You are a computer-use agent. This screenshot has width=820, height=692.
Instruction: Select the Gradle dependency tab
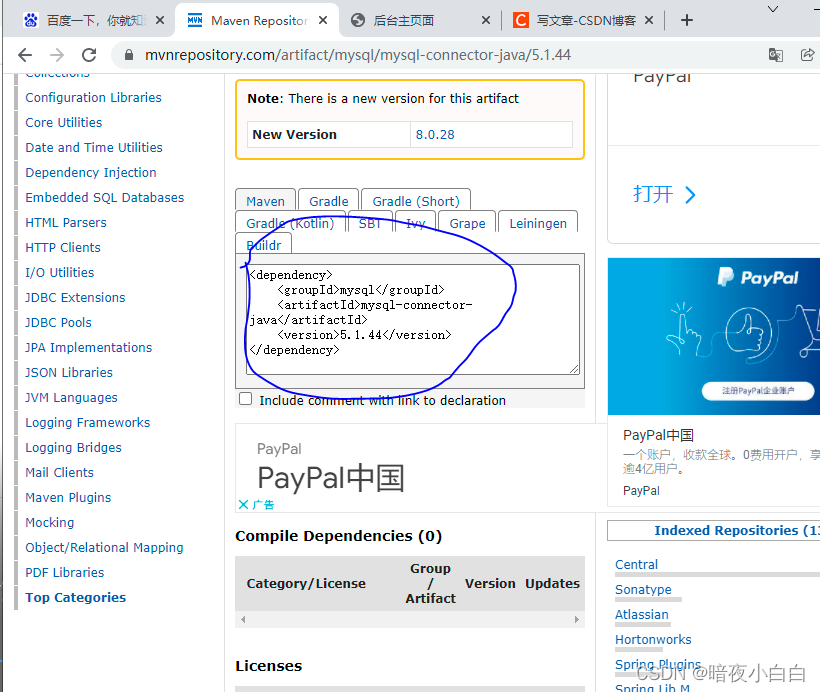[x=328, y=201]
